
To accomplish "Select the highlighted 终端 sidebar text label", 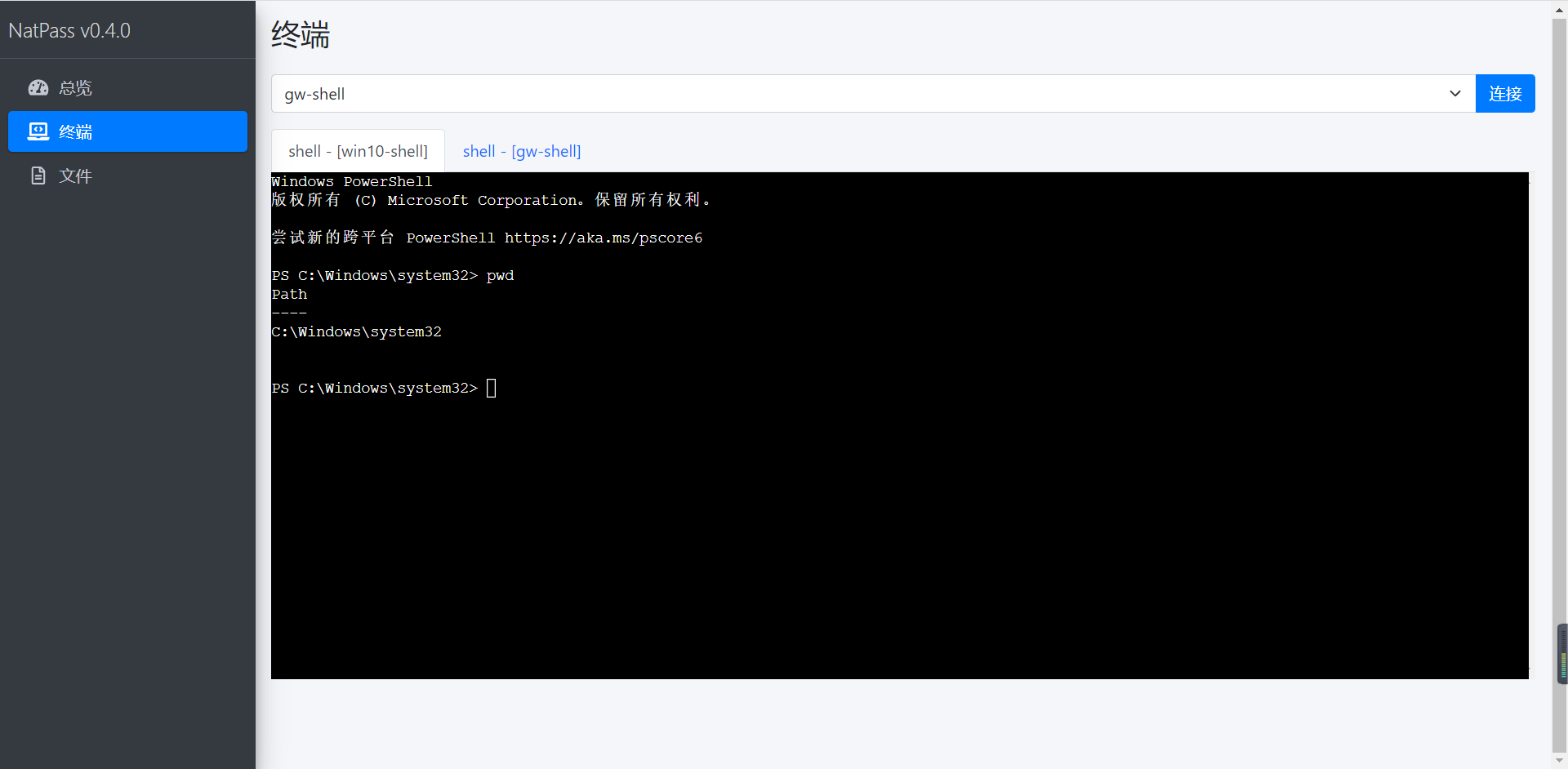I will [75, 132].
